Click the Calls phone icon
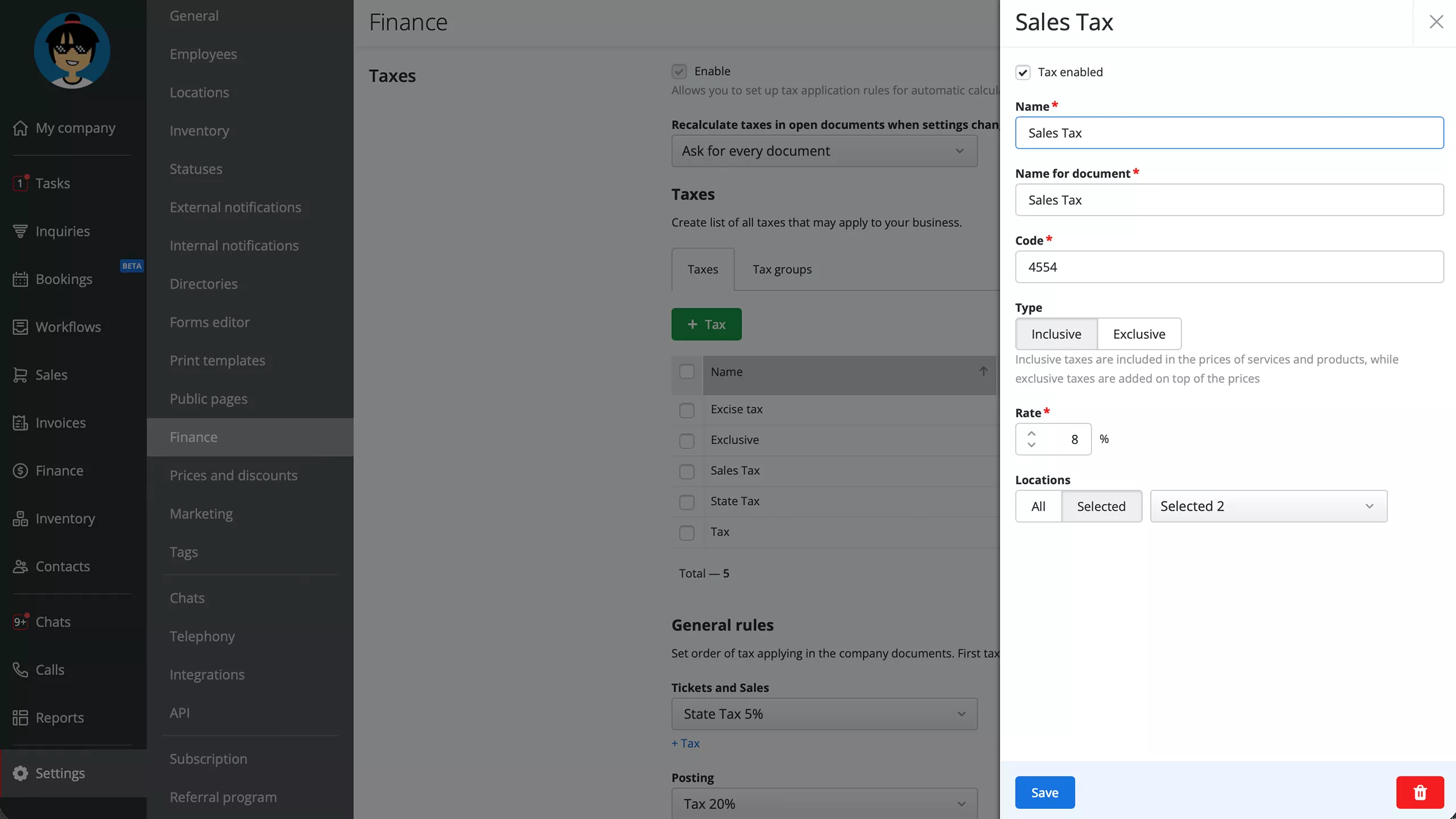 (20, 669)
